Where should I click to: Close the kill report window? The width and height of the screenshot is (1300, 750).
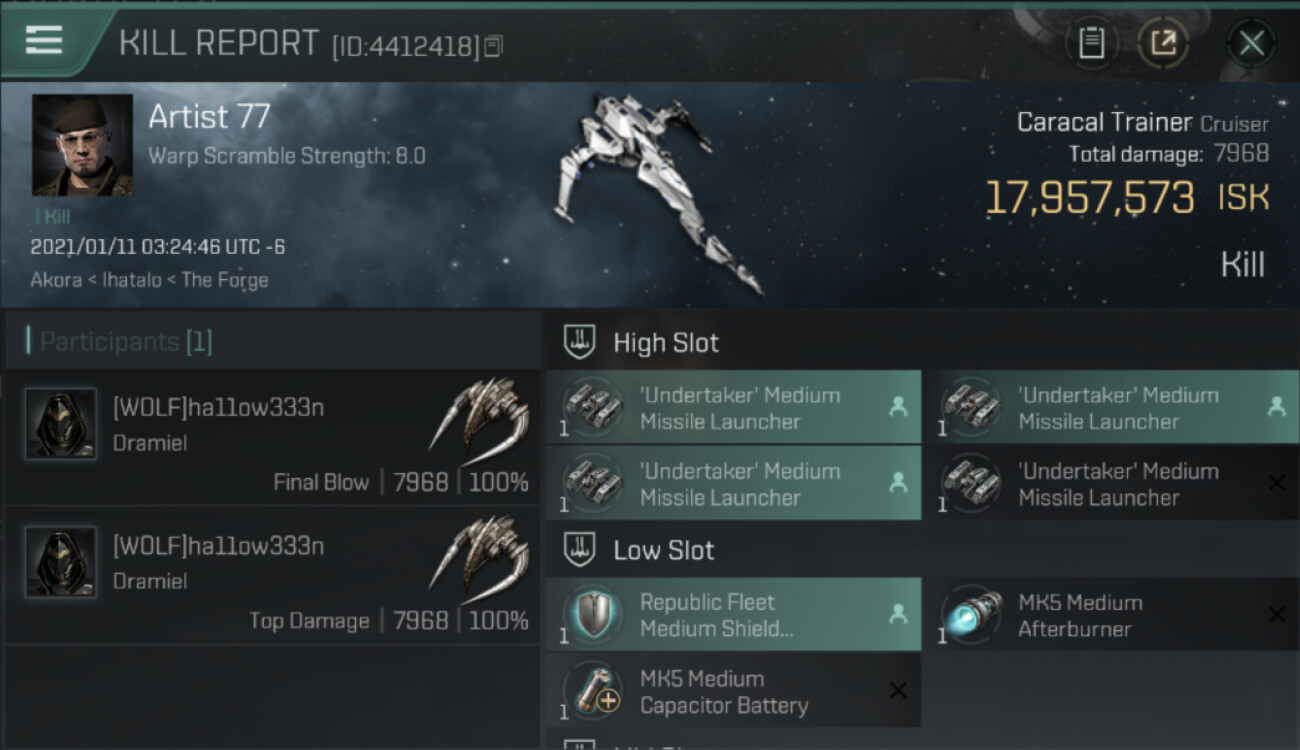tap(1251, 43)
